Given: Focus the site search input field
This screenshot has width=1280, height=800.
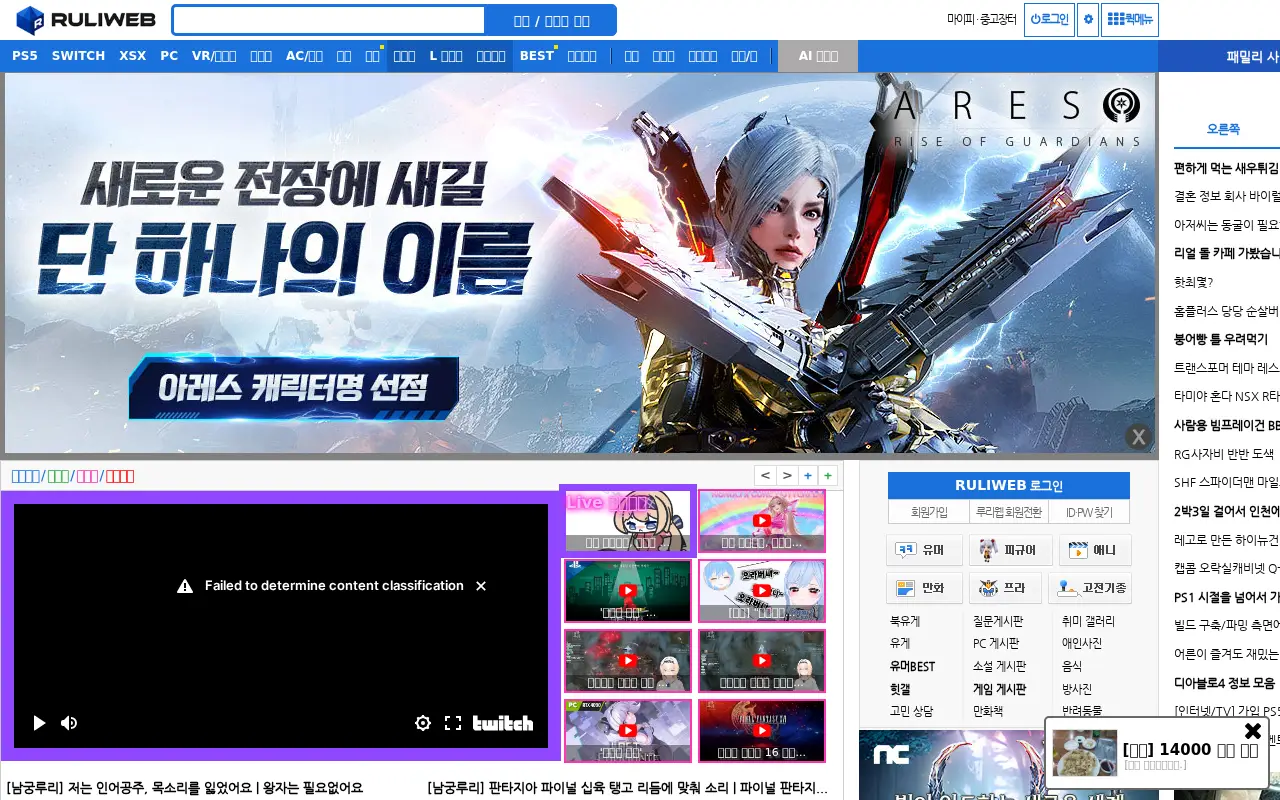Looking at the screenshot, I should pyautogui.click(x=329, y=20).
